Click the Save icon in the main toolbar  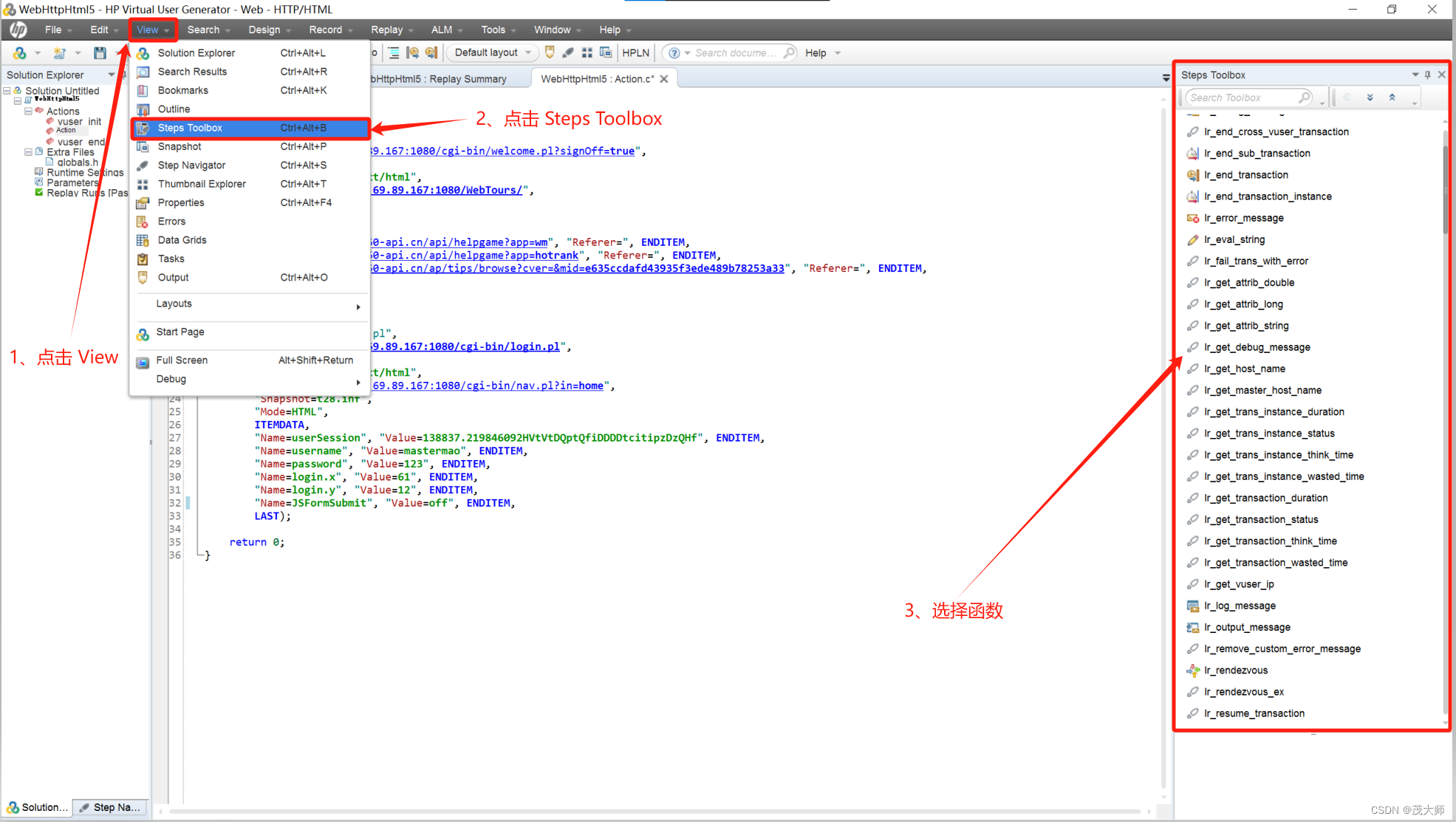[100, 52]
